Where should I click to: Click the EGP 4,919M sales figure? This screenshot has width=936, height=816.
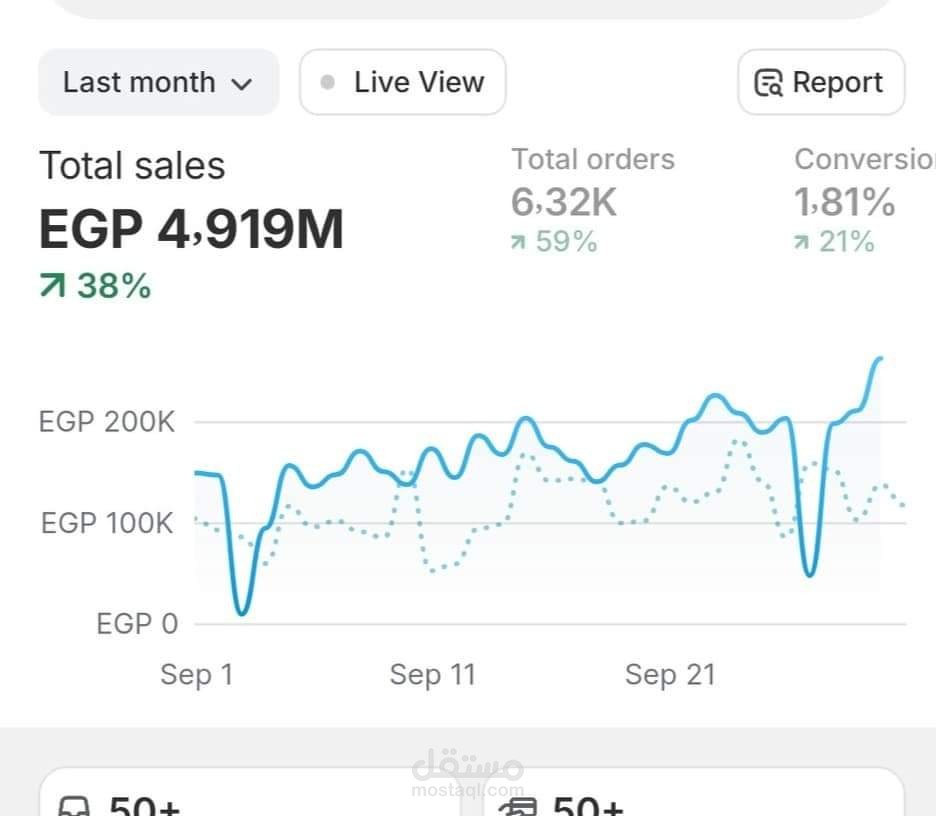pyautogui.click(x=191, y=229)
